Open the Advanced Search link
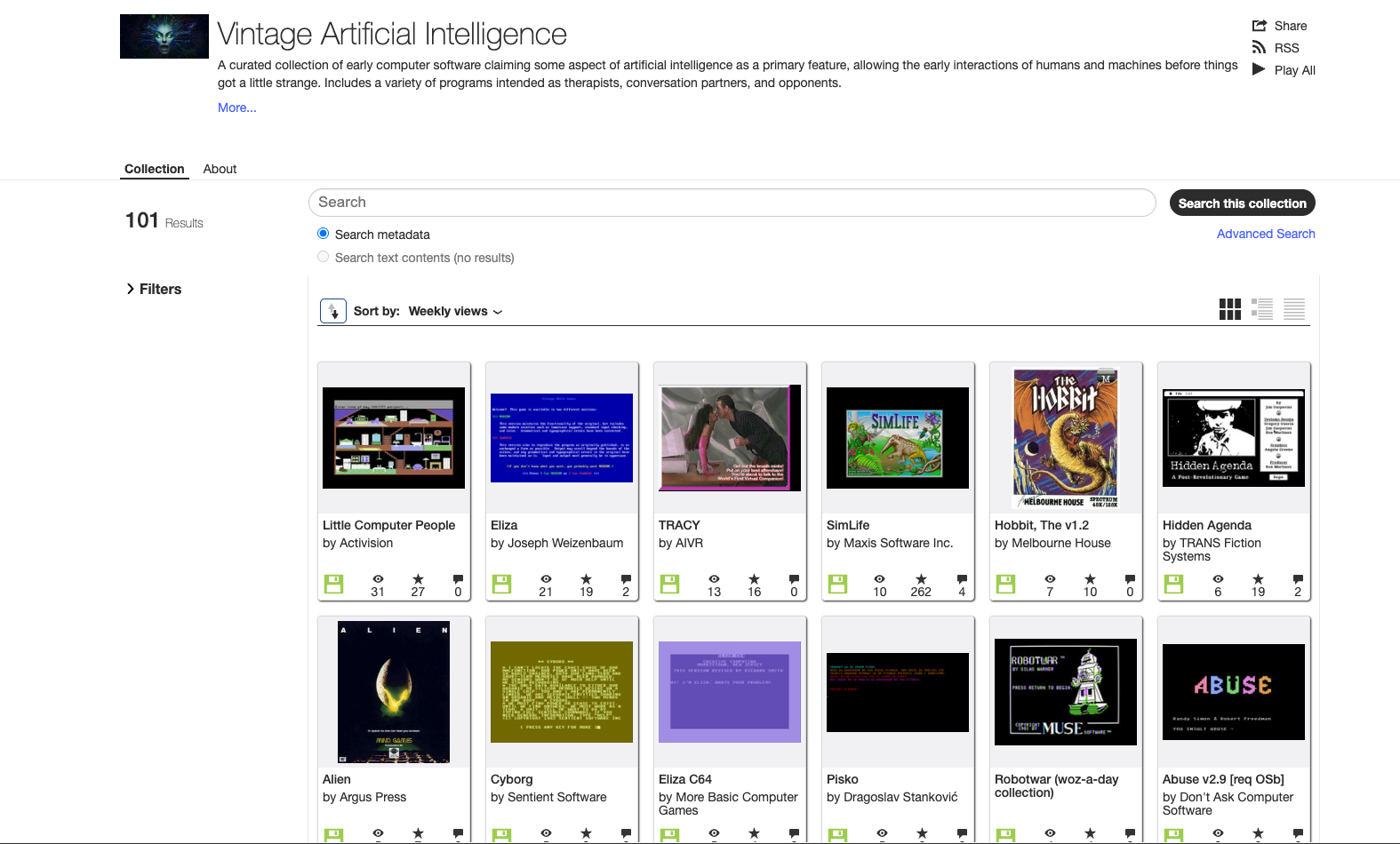The width and height of the screenshot is (1400, 844). (1266, 234)
